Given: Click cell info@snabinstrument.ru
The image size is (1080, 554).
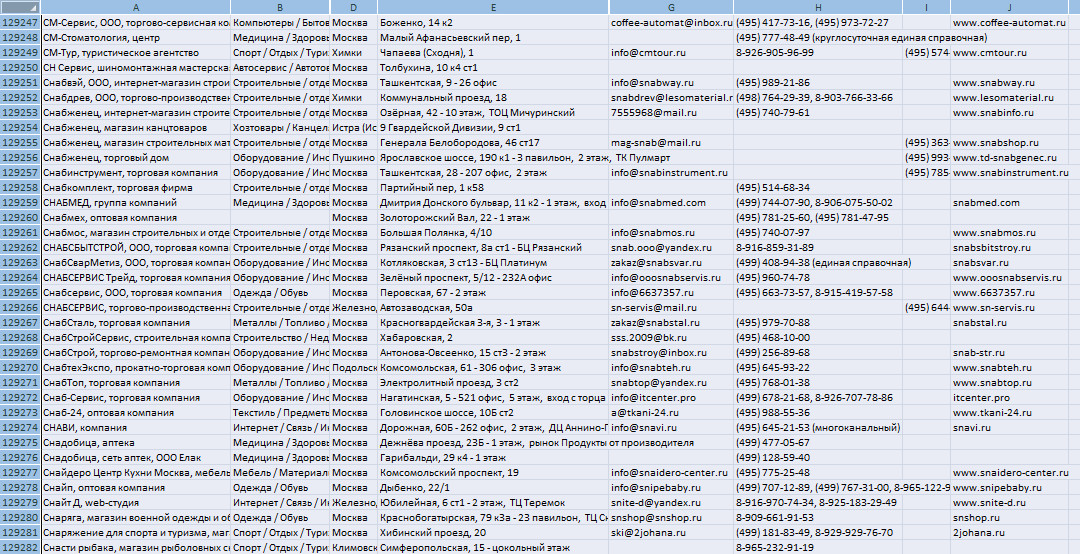Looking at the screenshot, I should pos(672,172).
